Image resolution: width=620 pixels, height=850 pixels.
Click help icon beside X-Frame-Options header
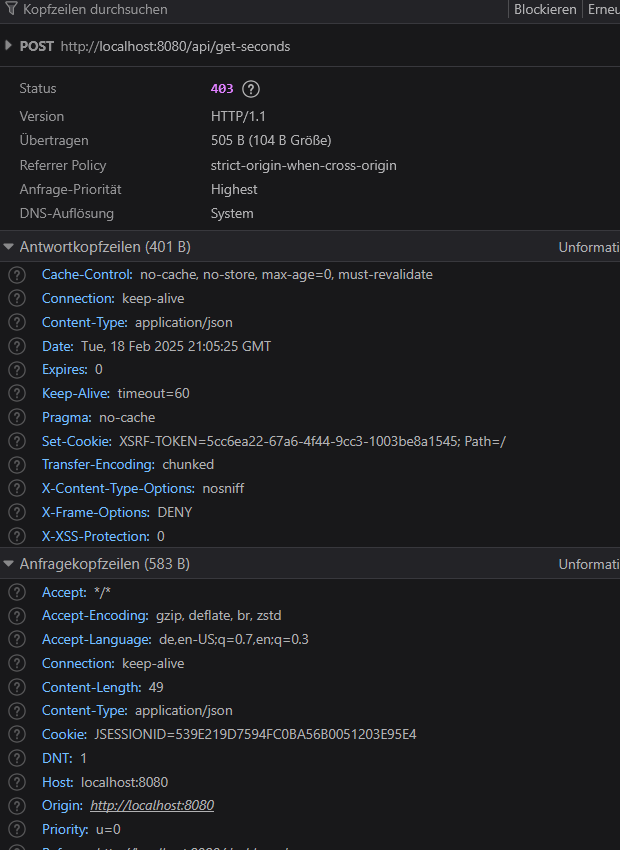coord(17,512)
